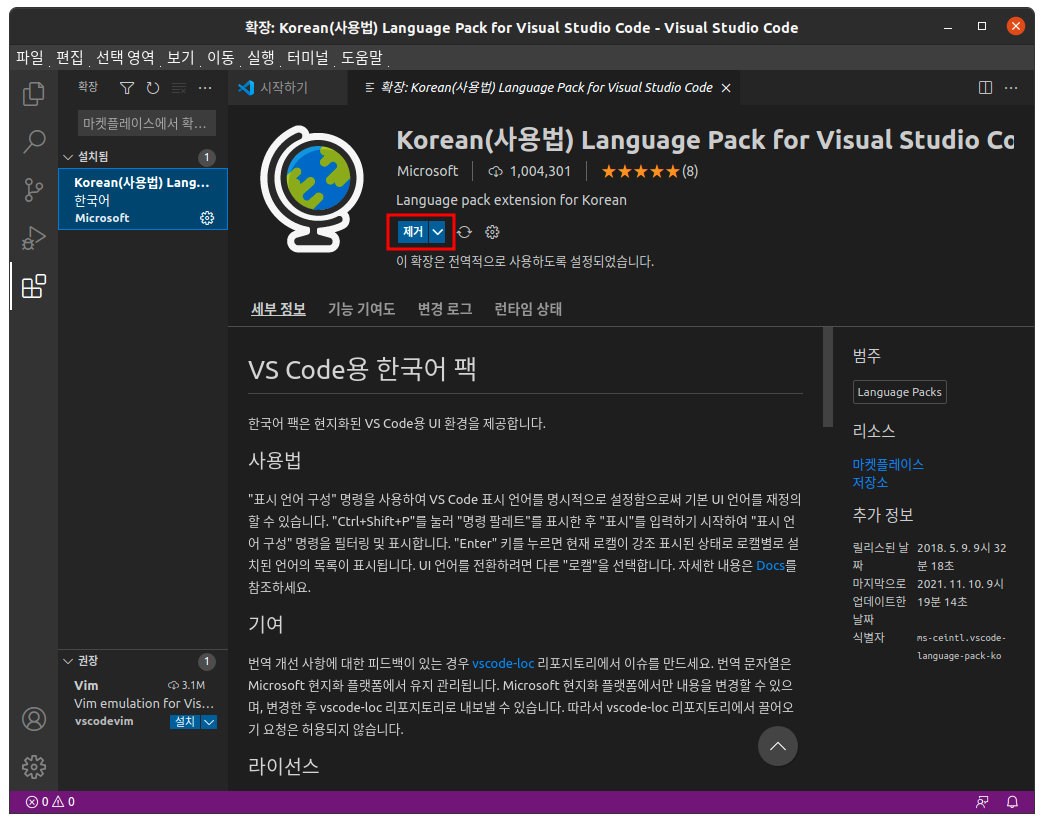Image resolution: width=1044 pixels, height=823 pixels.
Task: Open the 보기 menu
Action: (180, 58)
